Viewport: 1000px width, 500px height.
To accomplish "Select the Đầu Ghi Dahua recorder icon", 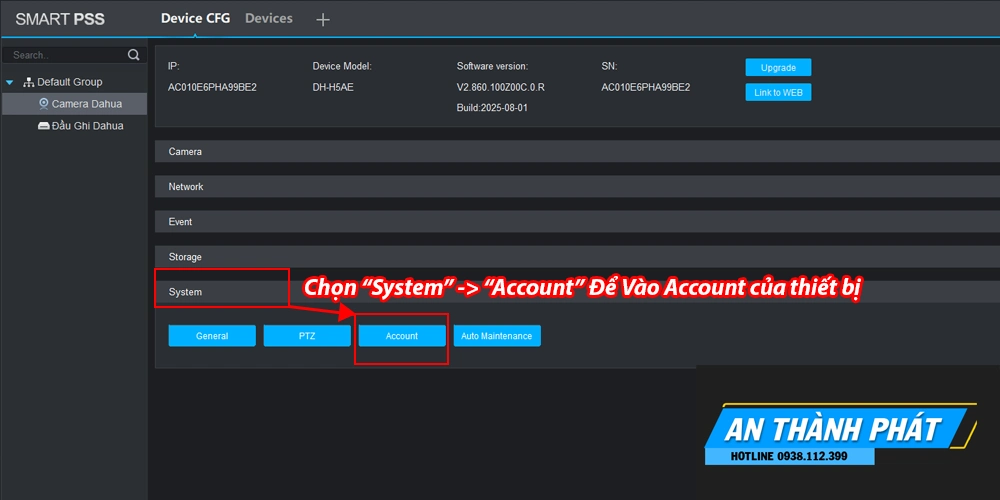I will [x=44, y=126].
